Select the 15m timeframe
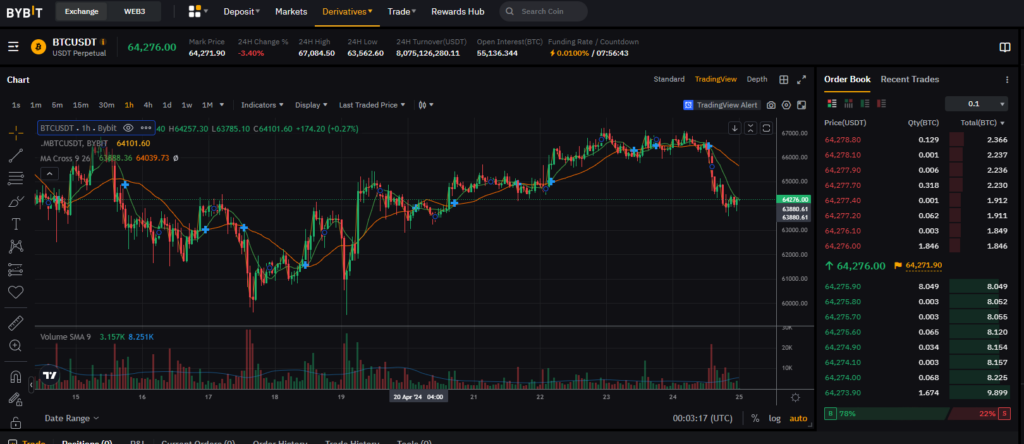The height and width of the screenshot is (444, 1024). pyautogui.click(x=80, y=104)
